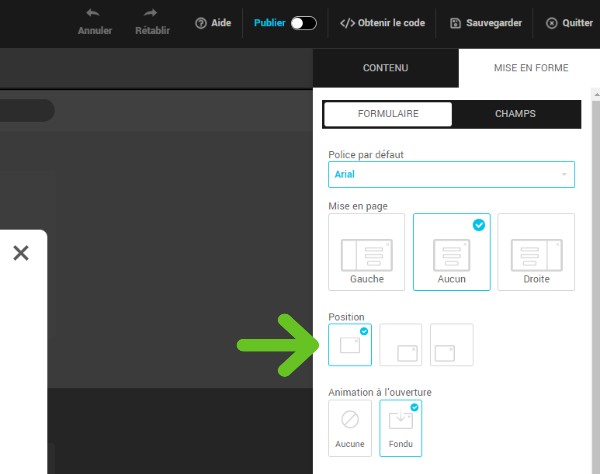Select the second Position option

tap(401, 345)
